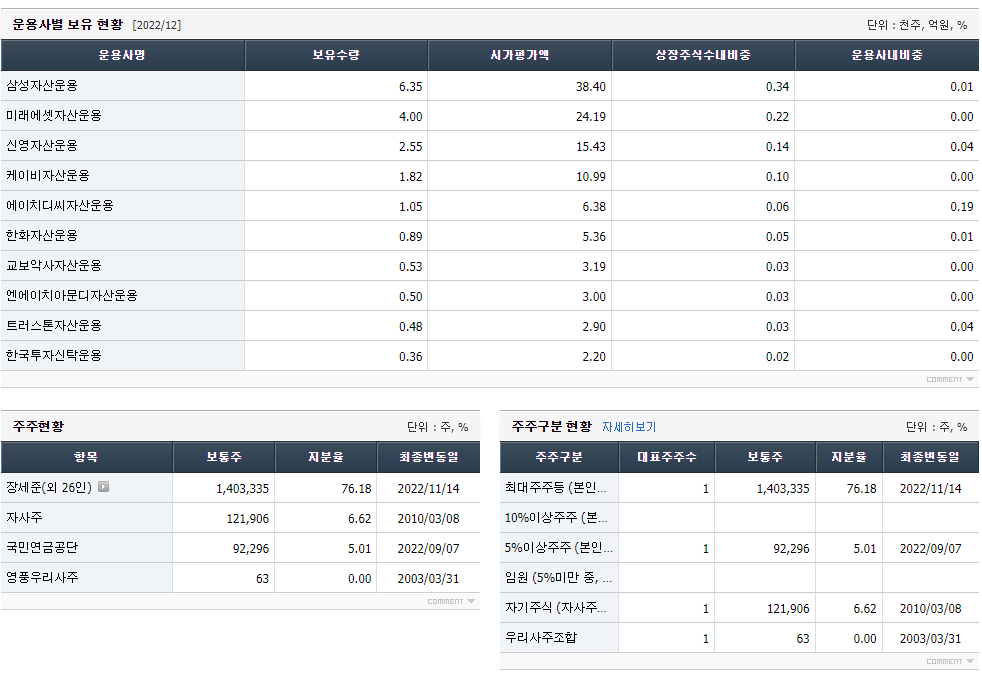Click 0.10 weight for 케이비자산운용
982x674 pixels.
(777, 177)
